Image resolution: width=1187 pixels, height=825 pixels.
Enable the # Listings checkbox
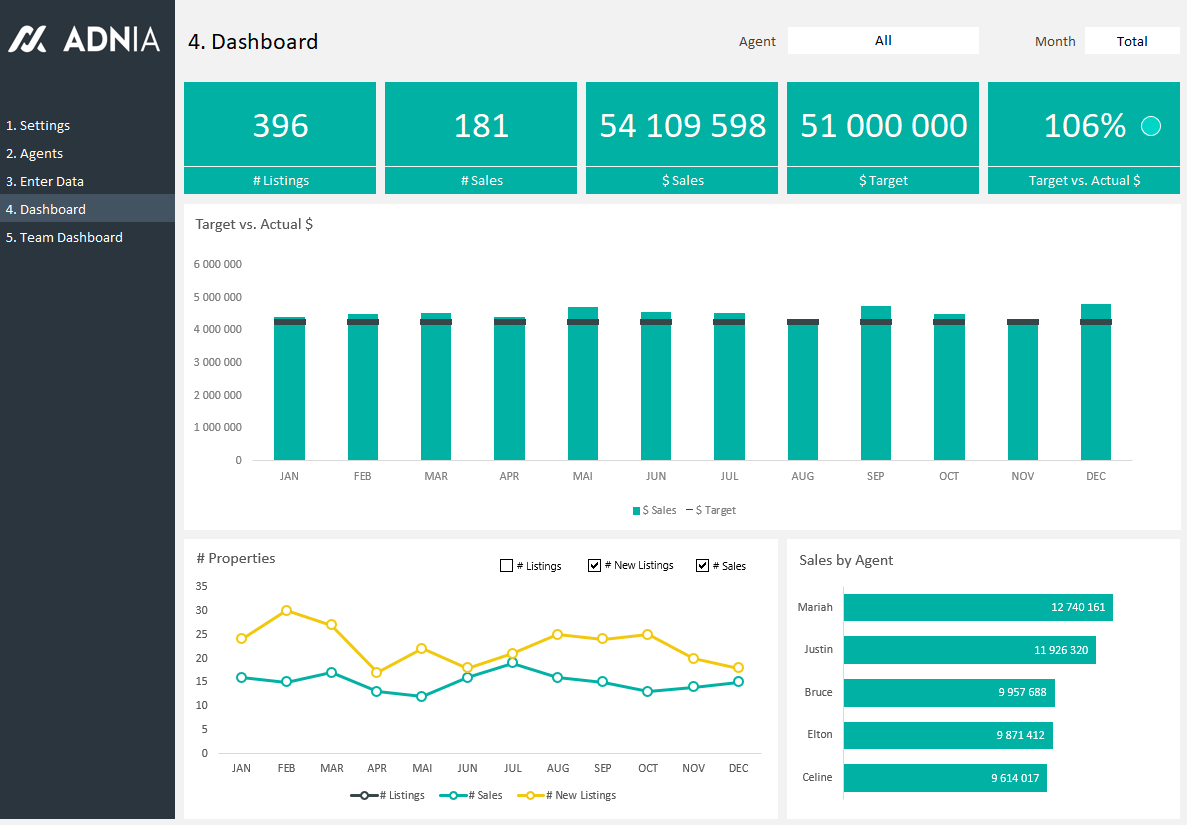click(506, 566)
